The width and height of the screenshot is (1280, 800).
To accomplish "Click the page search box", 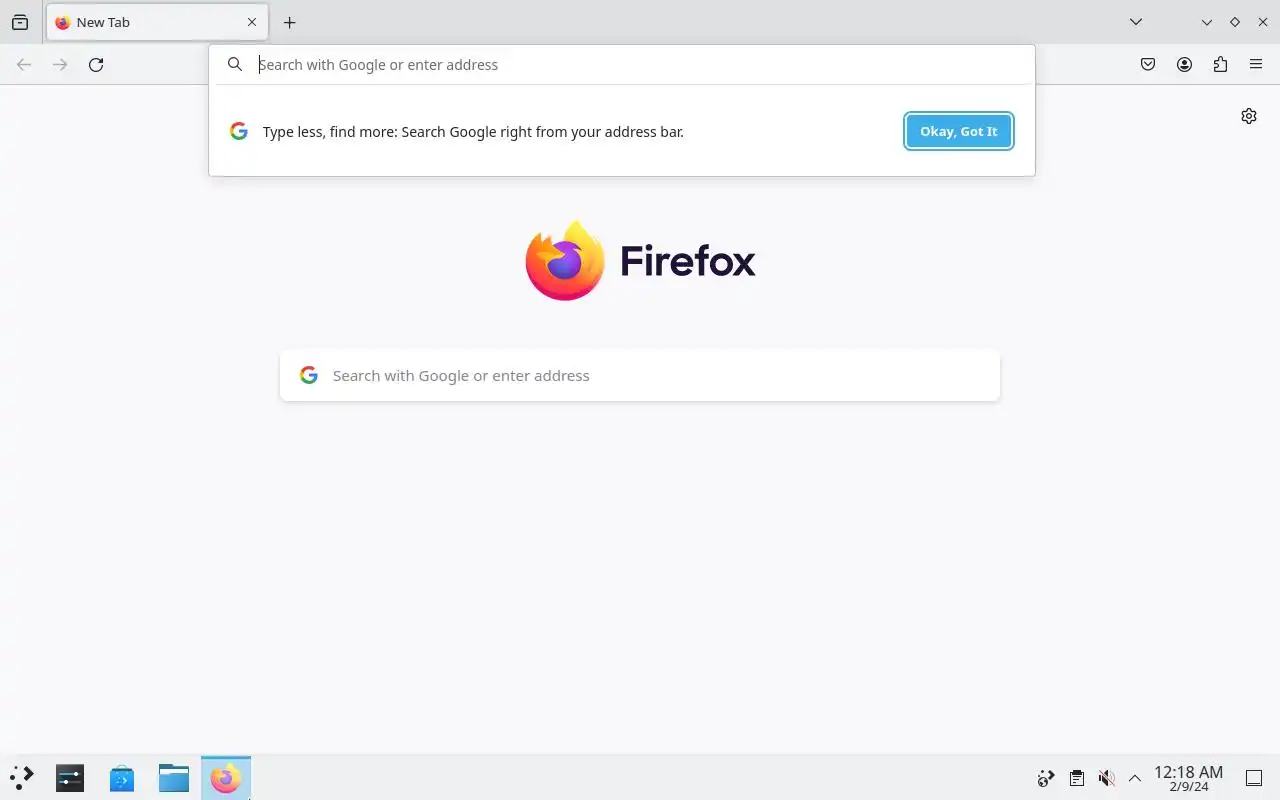I will (x=640, y=376).
